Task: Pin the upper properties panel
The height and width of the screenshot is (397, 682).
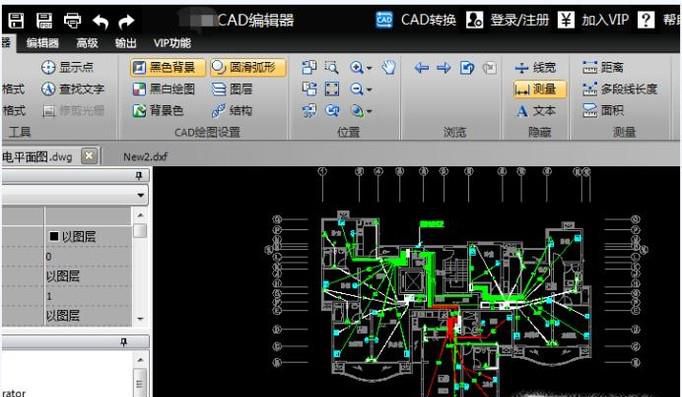Action: [x=139, y=175]
